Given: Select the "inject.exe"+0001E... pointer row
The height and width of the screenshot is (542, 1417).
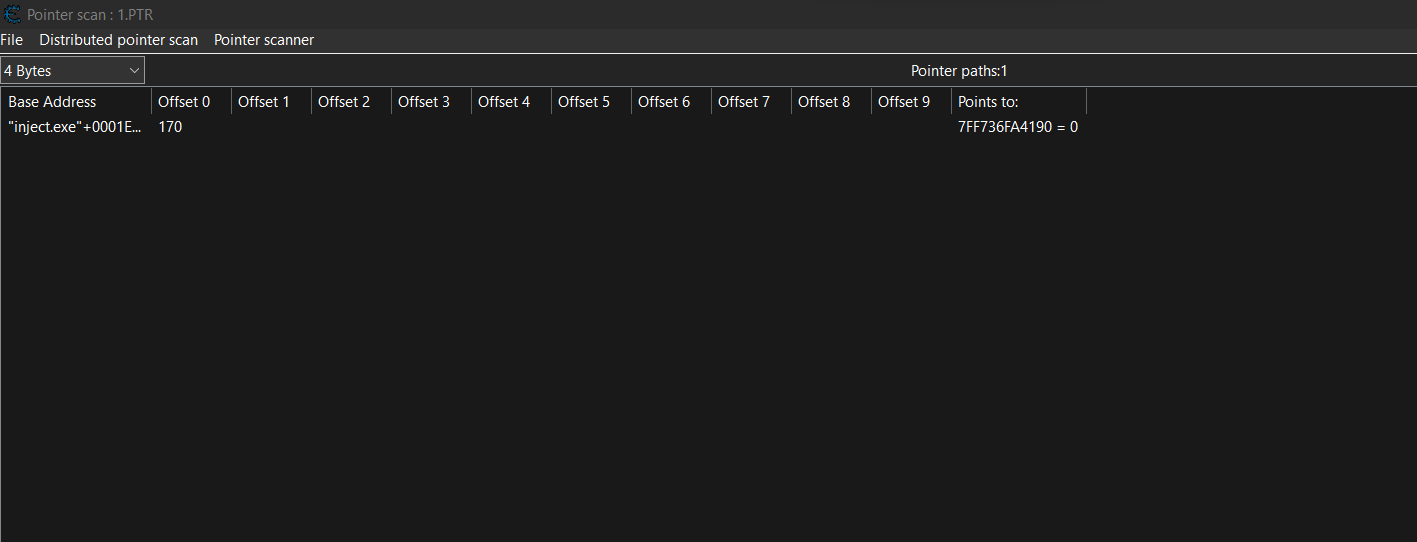Looking at the screenshot, I should coord(544,127).
